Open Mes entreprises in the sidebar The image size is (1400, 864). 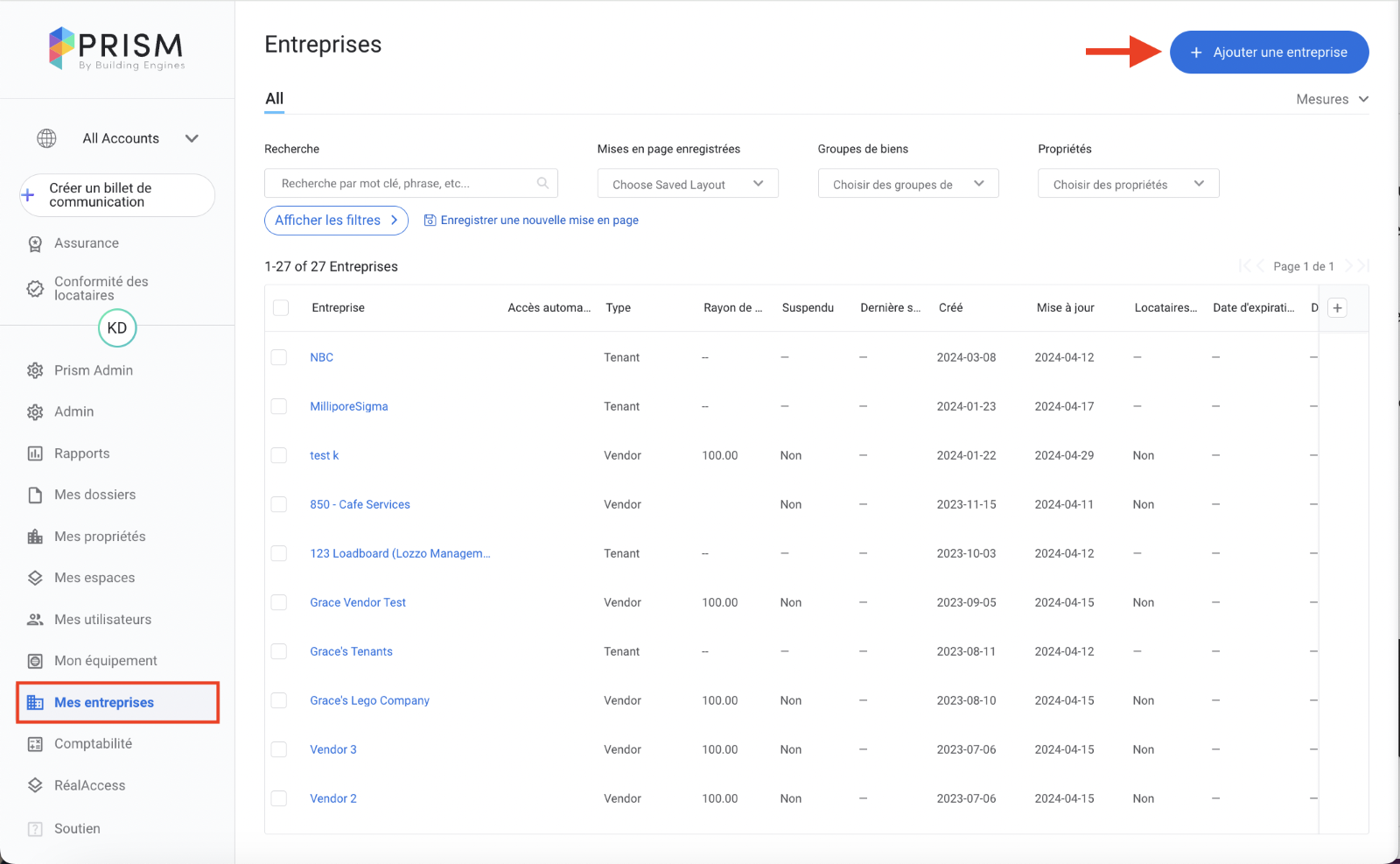[104, 702]
